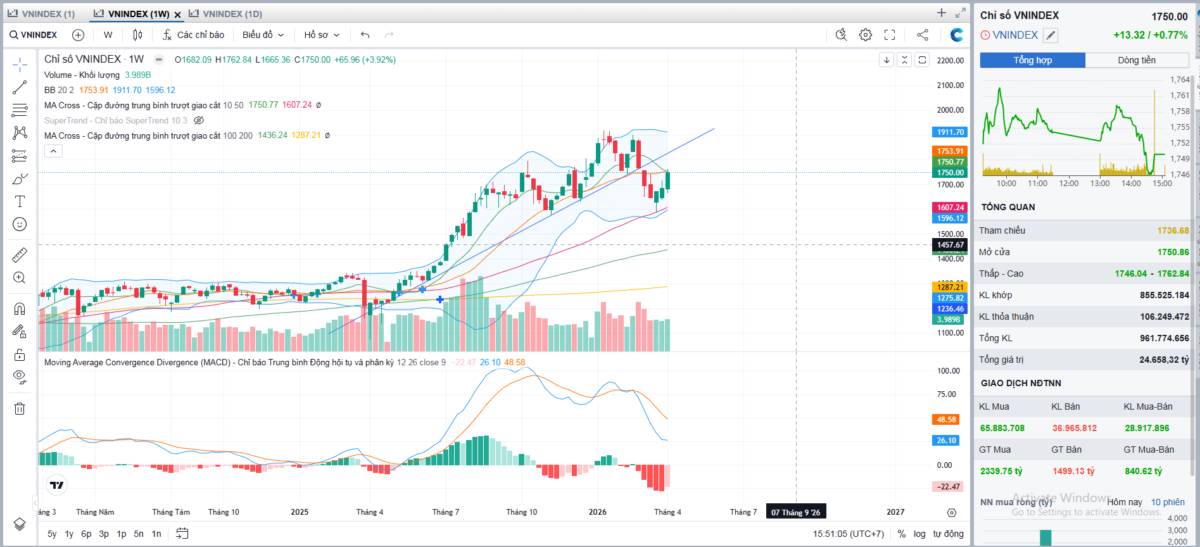Toggle lock all drawing tools
Image resolution: width=1200 pixels, height=547 pixels.
tap(20, 354)
